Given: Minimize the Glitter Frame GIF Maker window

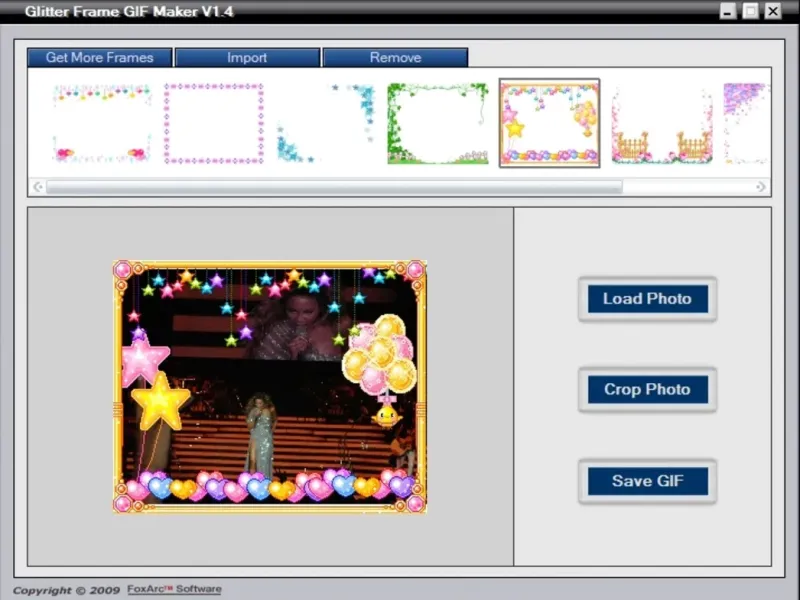Looking at the screenshot, I should point(728,11).
